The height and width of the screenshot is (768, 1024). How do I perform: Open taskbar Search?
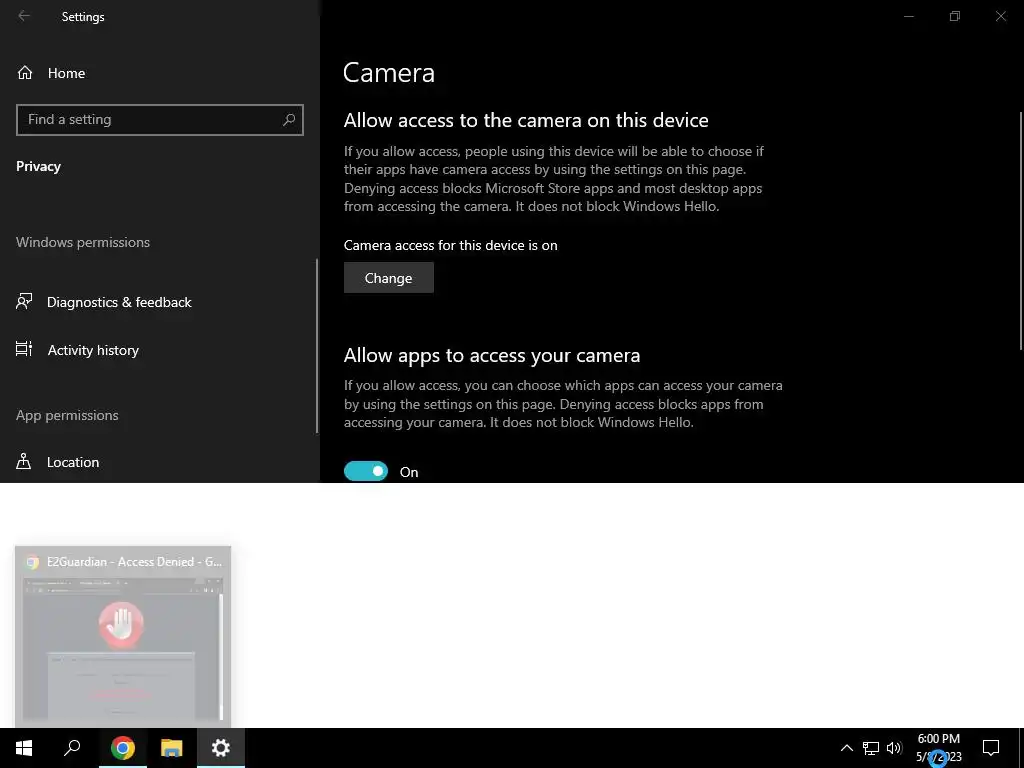tap(72, 748)
